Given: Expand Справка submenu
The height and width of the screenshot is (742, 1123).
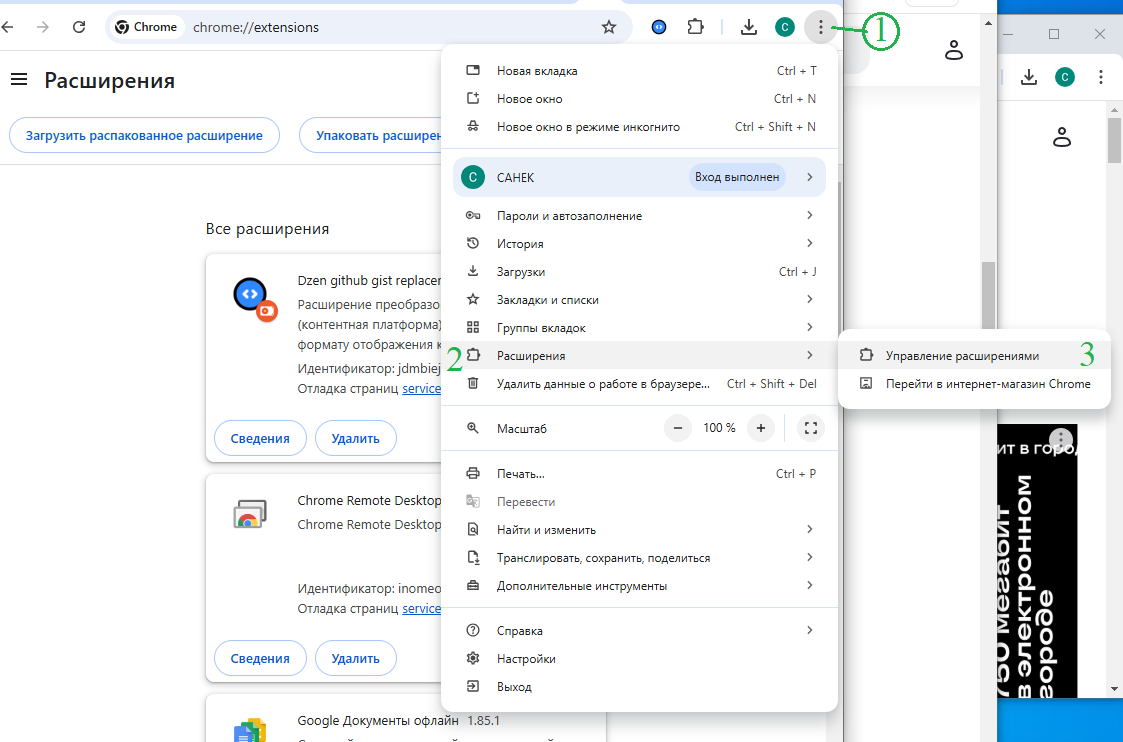Looking at the screenshot, I should click(640, 630).
